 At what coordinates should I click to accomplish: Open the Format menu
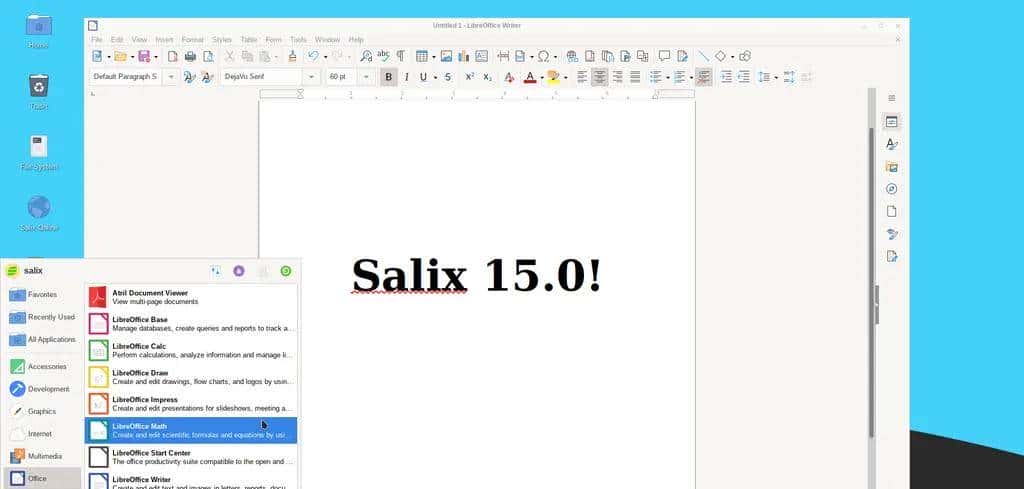pyautogui.click(x=193, y=40)
